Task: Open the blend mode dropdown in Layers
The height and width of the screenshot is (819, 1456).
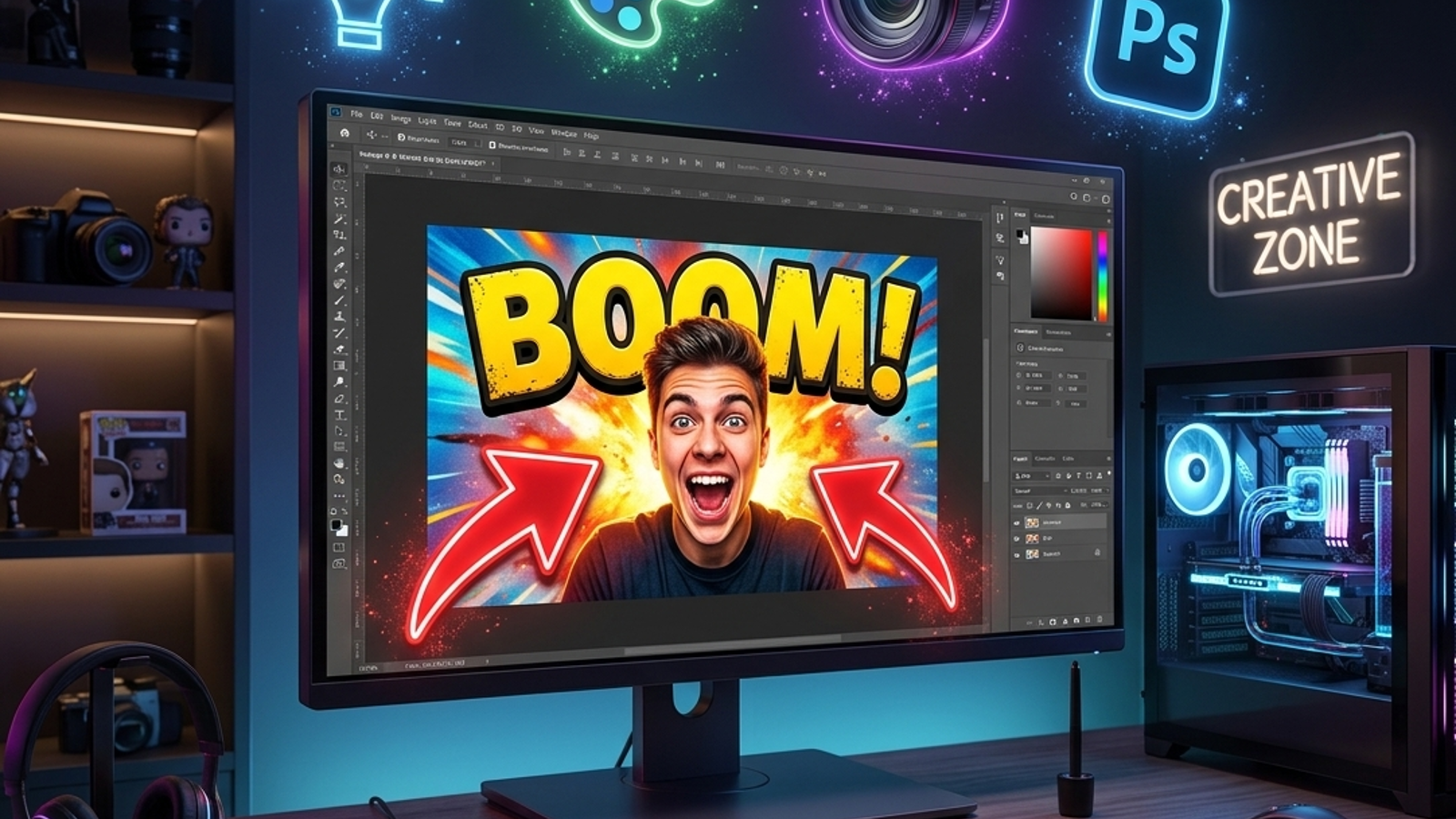Action: click(x=1040, y=491)
